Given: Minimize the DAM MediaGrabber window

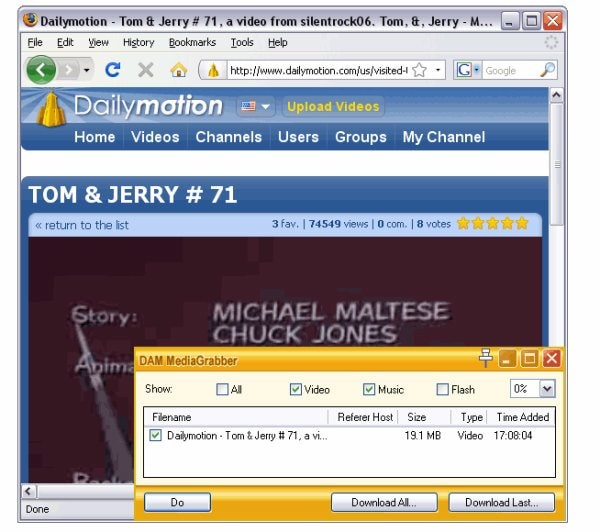Looking at the screenshot, I should tap(507, 359).
